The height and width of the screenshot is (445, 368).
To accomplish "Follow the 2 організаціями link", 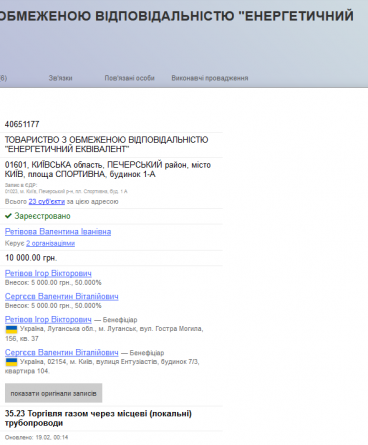I will click(x=50, y=243).
